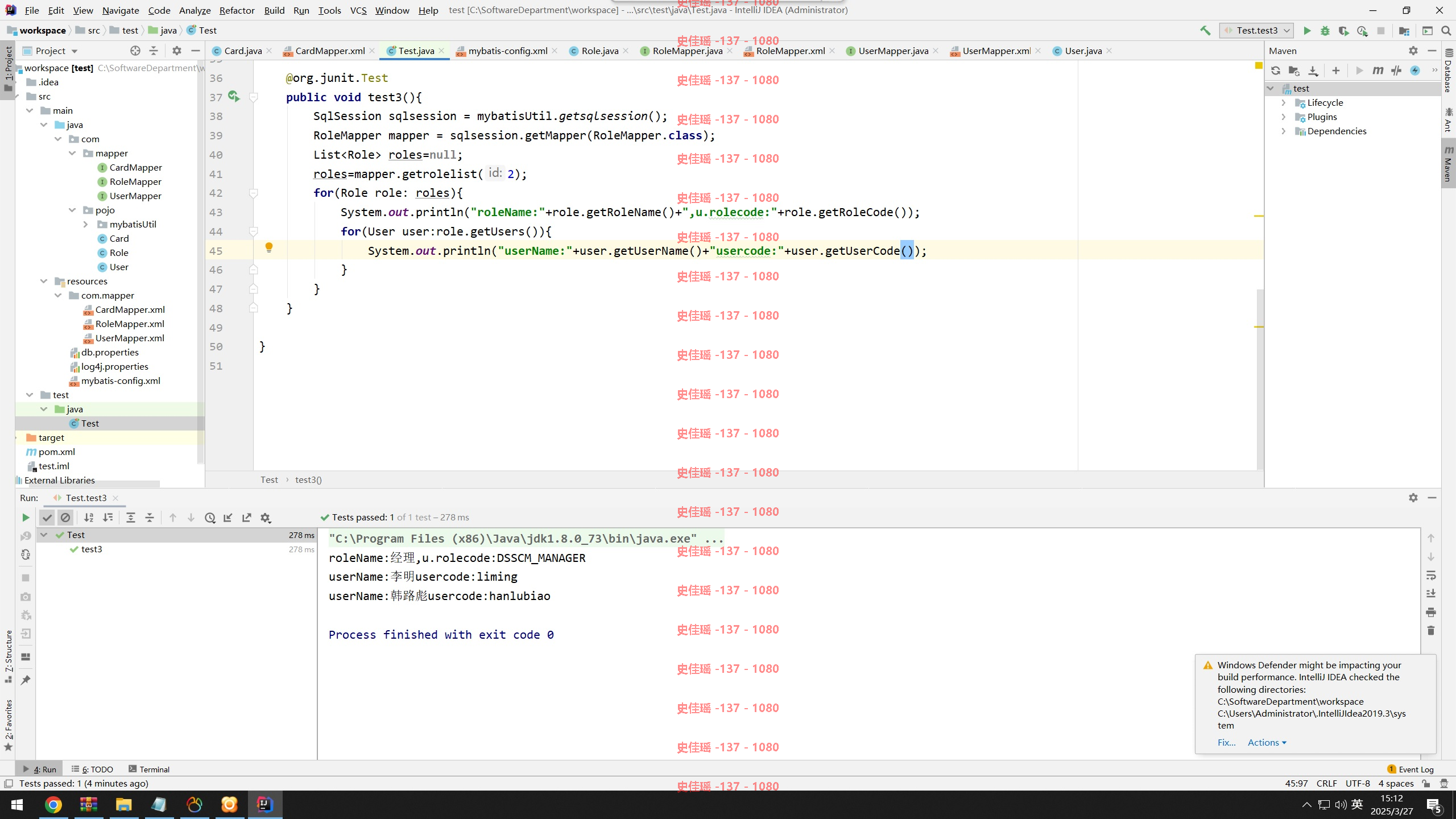
Task: Reimport all Maven projects icon
Action: point(1276,71)
